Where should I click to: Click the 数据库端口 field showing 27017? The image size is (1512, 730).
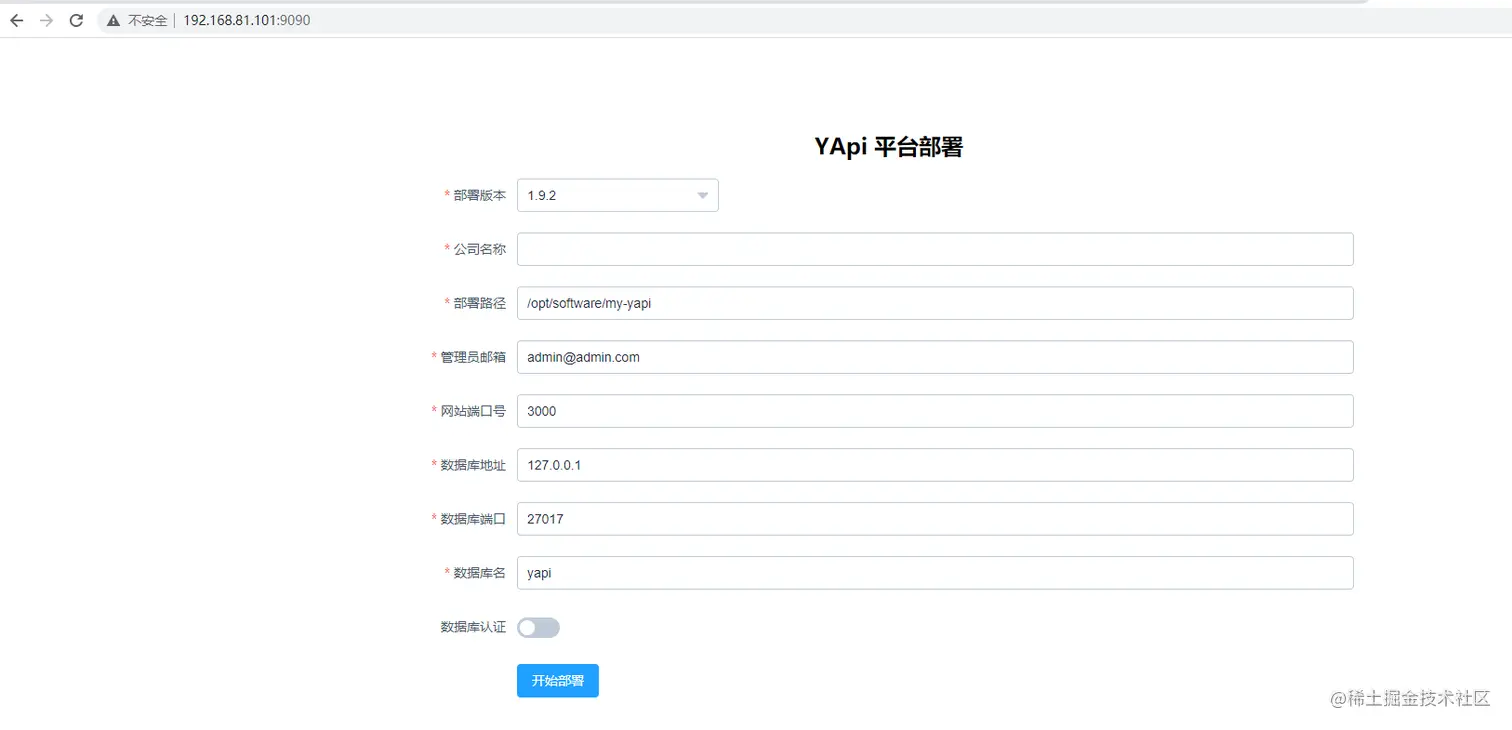(x=935, y=519)
